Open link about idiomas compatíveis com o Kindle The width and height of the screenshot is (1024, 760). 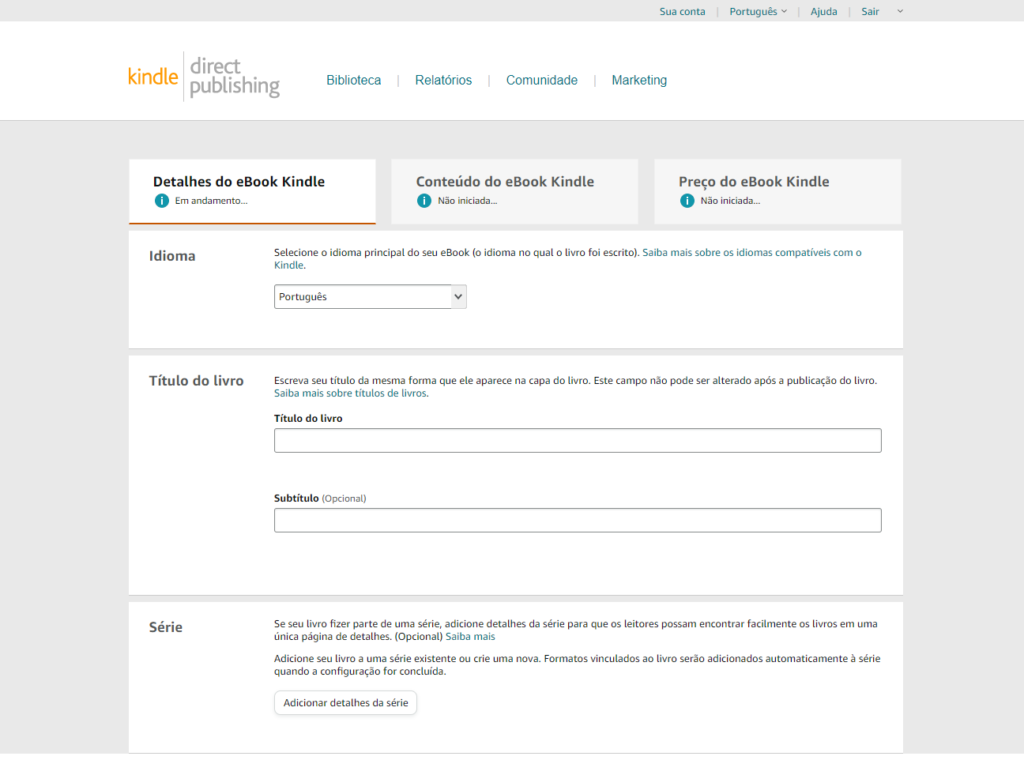(752, 253)
